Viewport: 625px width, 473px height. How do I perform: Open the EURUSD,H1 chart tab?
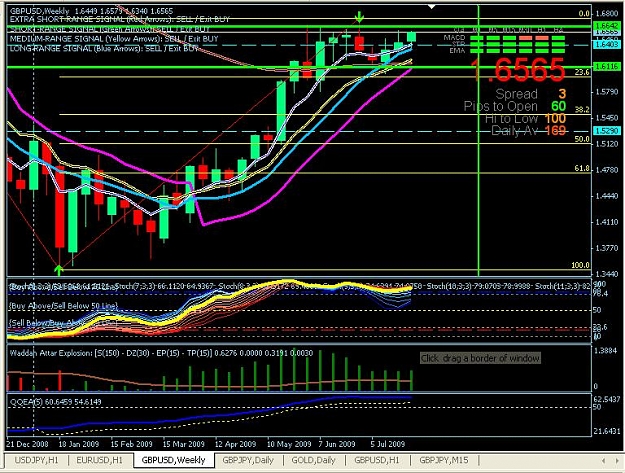tap(100, 460)
